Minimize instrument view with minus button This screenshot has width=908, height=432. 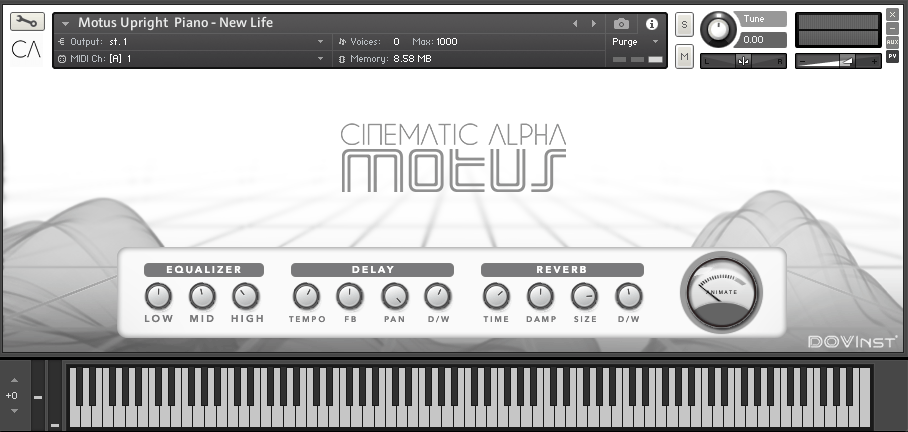(x=892, y=28)
